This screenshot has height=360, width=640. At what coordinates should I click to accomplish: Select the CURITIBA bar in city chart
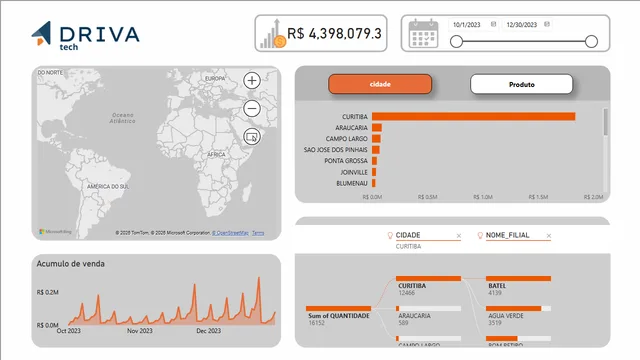473,117
